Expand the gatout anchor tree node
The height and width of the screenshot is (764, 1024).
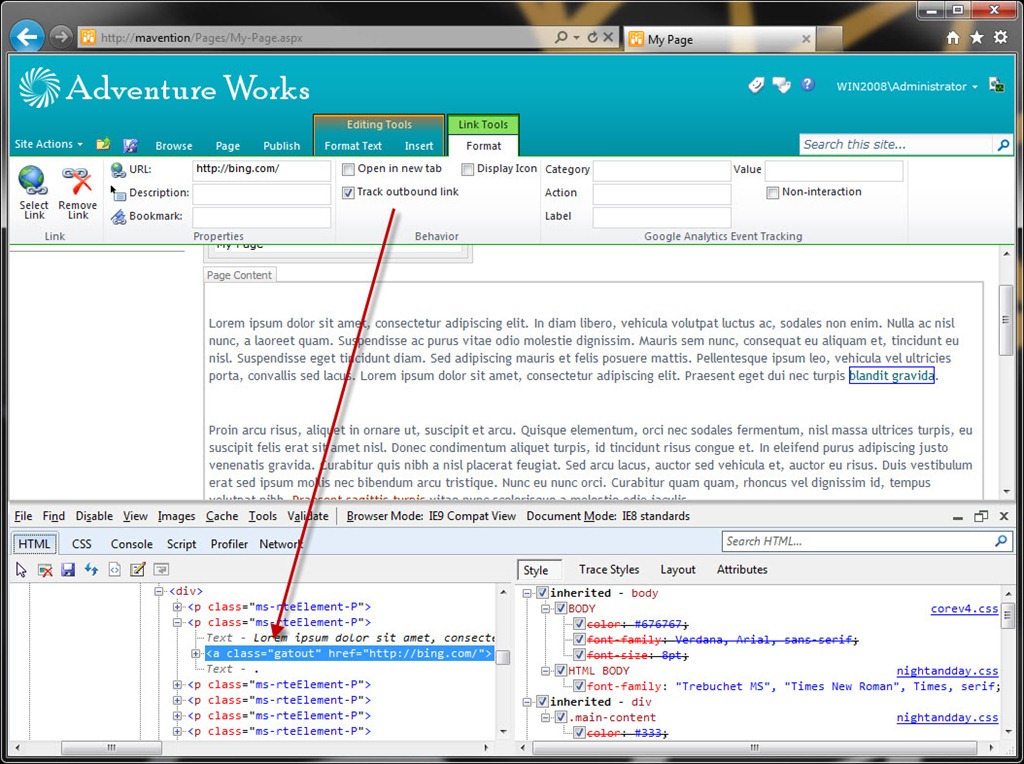click(x=195, y=654)
